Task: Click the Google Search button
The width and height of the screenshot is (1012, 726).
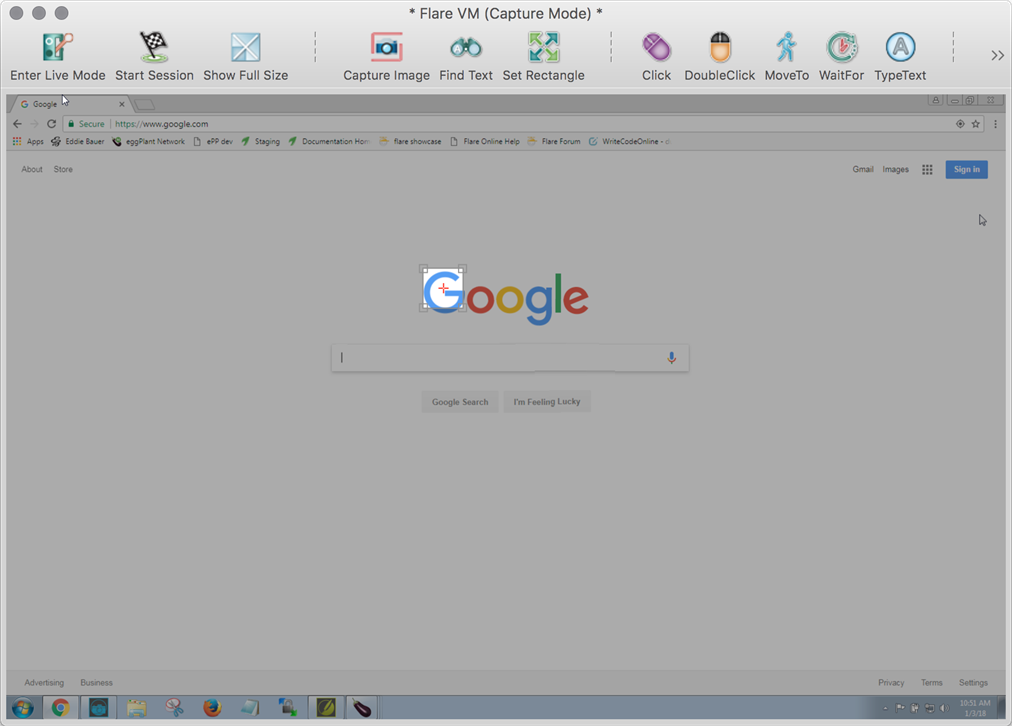Action: (460, 401)
